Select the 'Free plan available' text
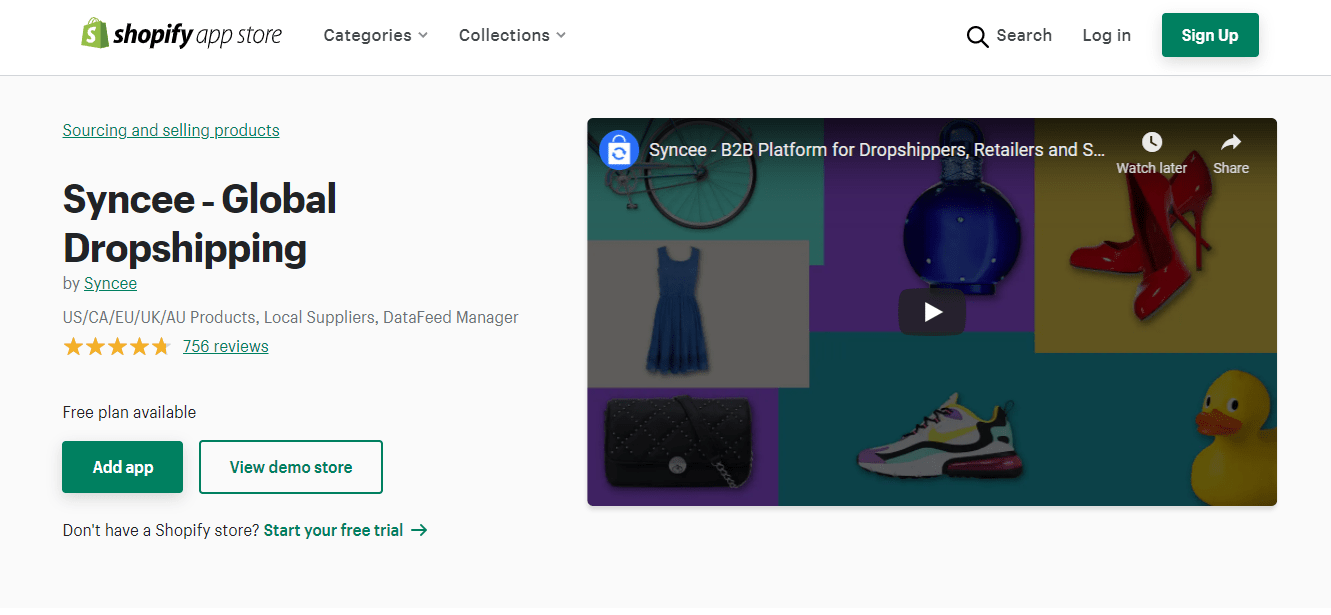The width and height of the screenshot is (1331, 615). tap(129, 412)
